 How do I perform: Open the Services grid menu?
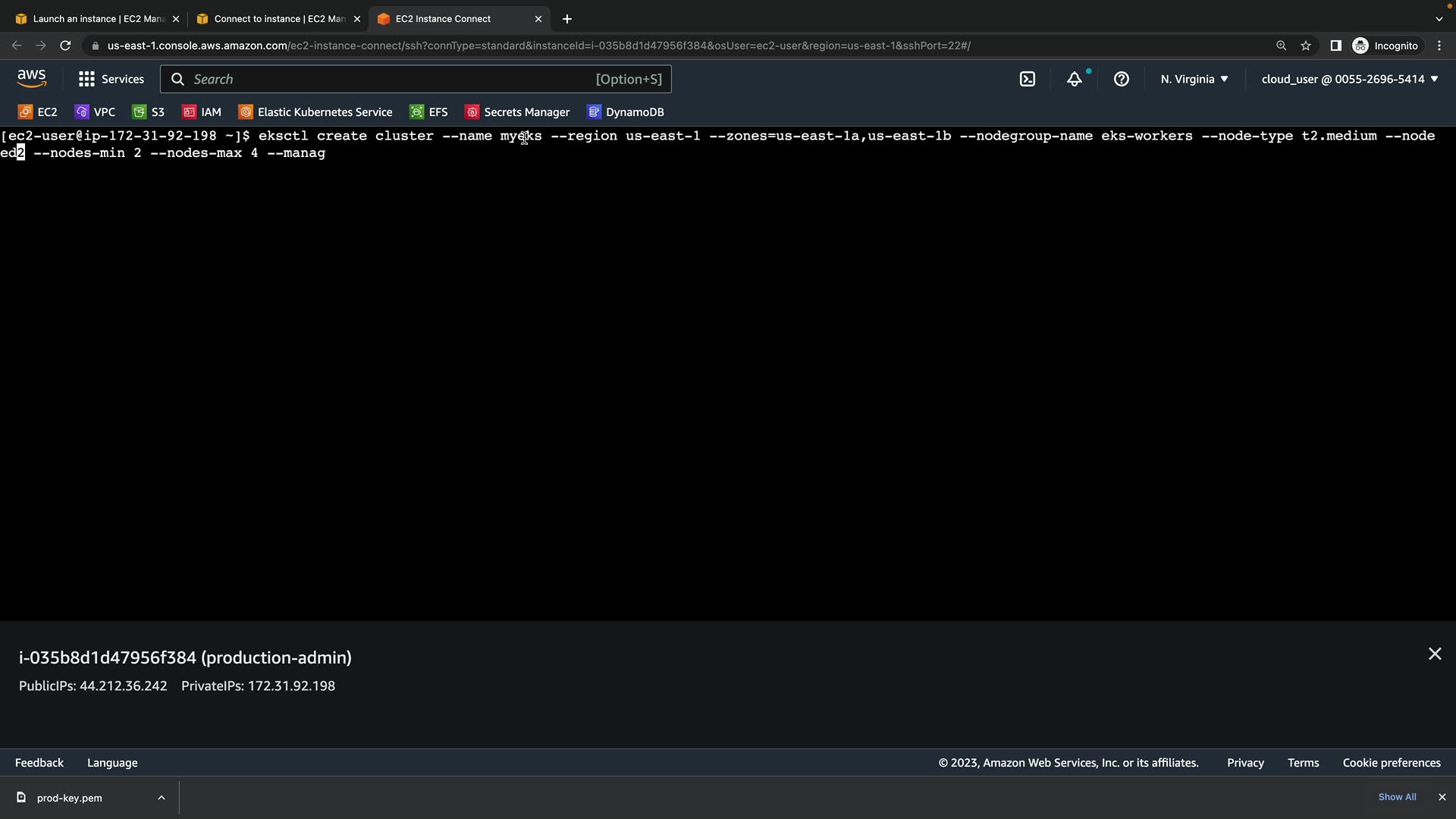pos(111,79)
